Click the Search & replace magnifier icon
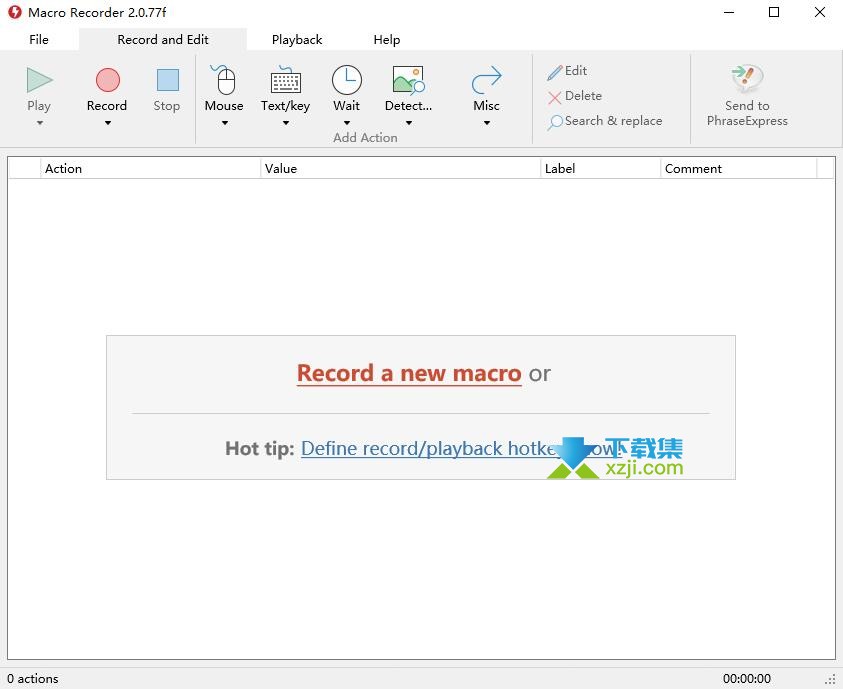Viewport: 843px width, 689px height. pyautogui.click(x=555, y=122)
